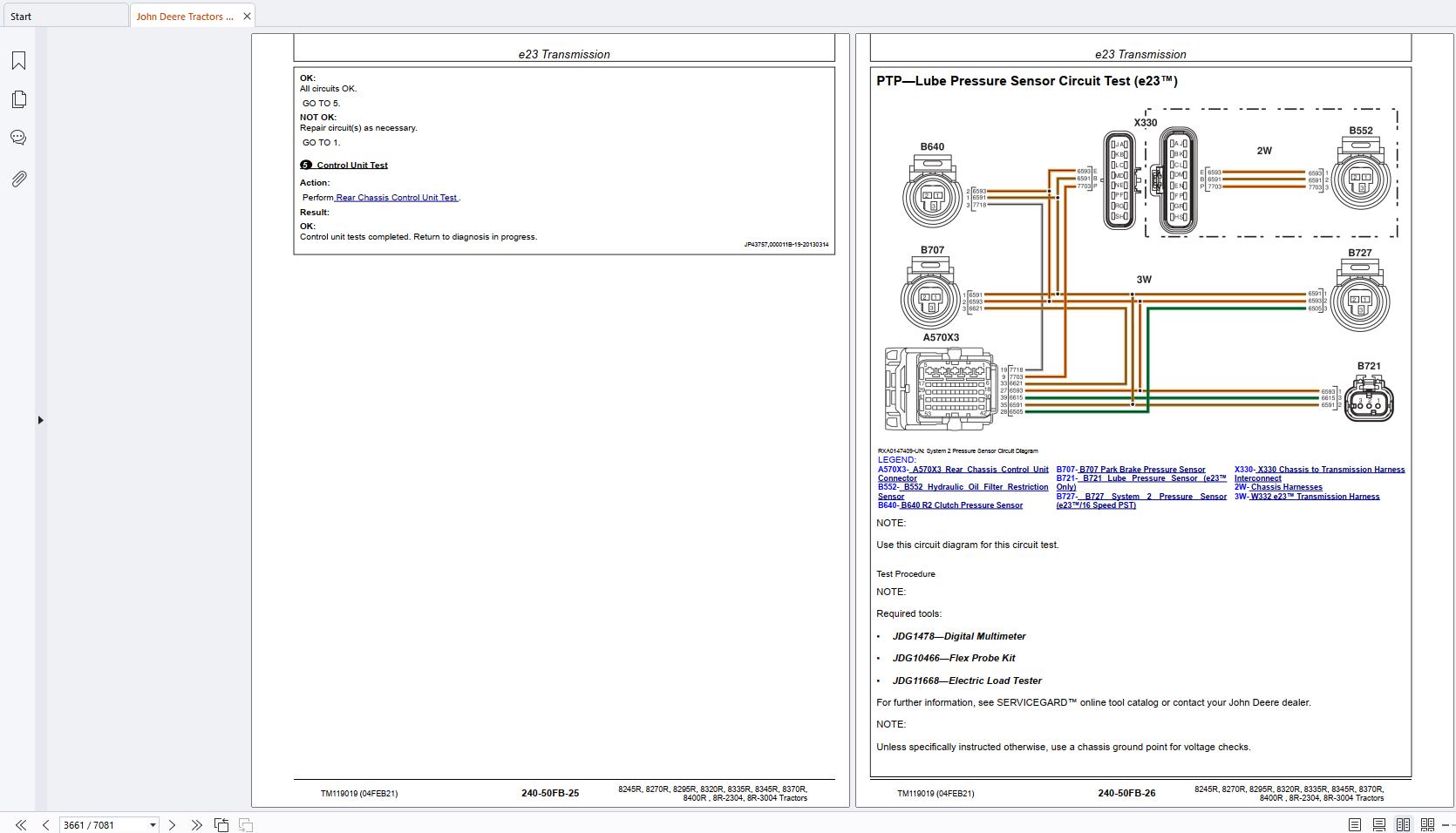This screenshot has height=833, width=1456.
Task: Close the John Deere Tractors tab
Action: tap(247, 16)
